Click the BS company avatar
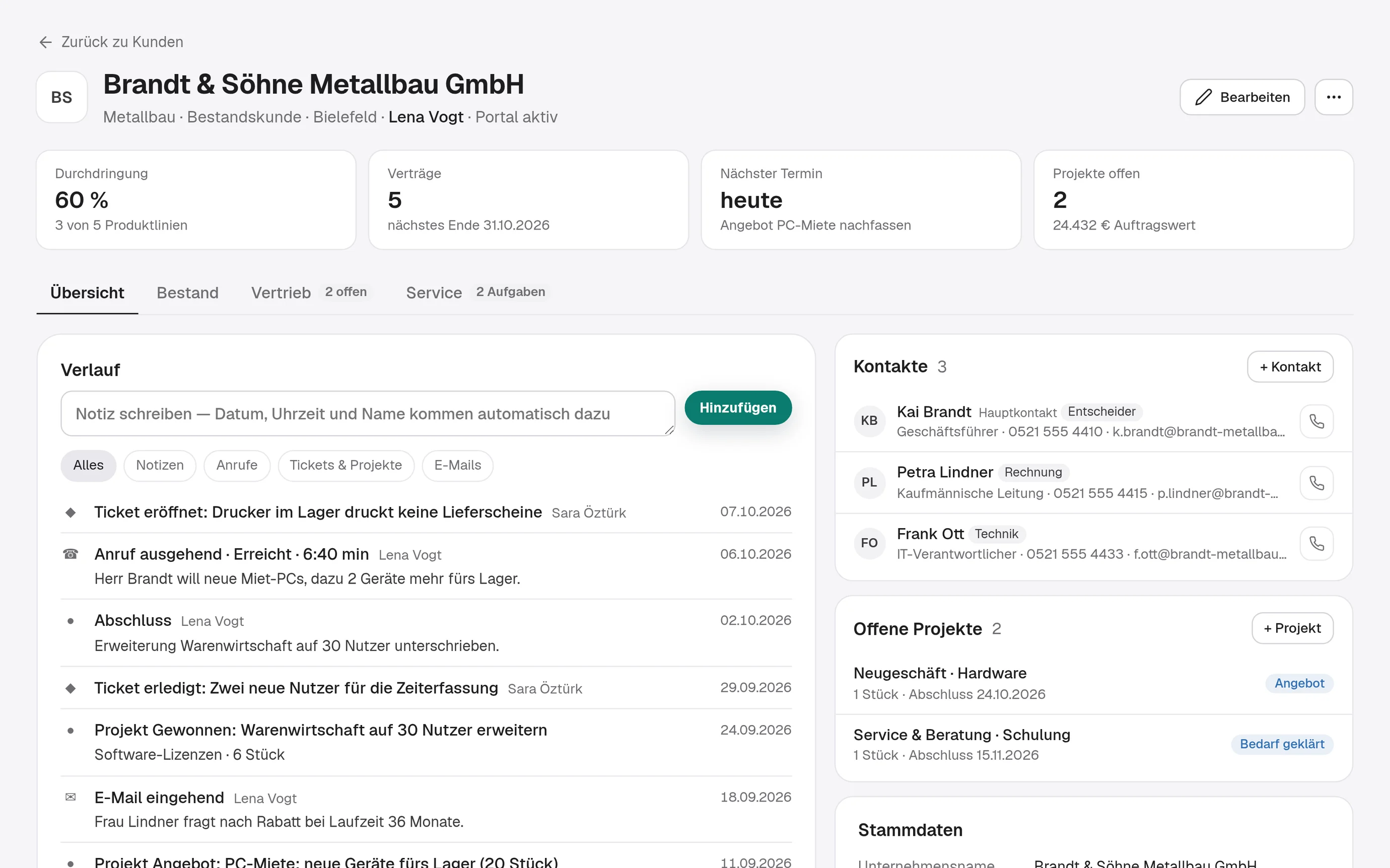Image resolution: width=1390 pixels, height=868 pixels. click(x=61, y=97)
